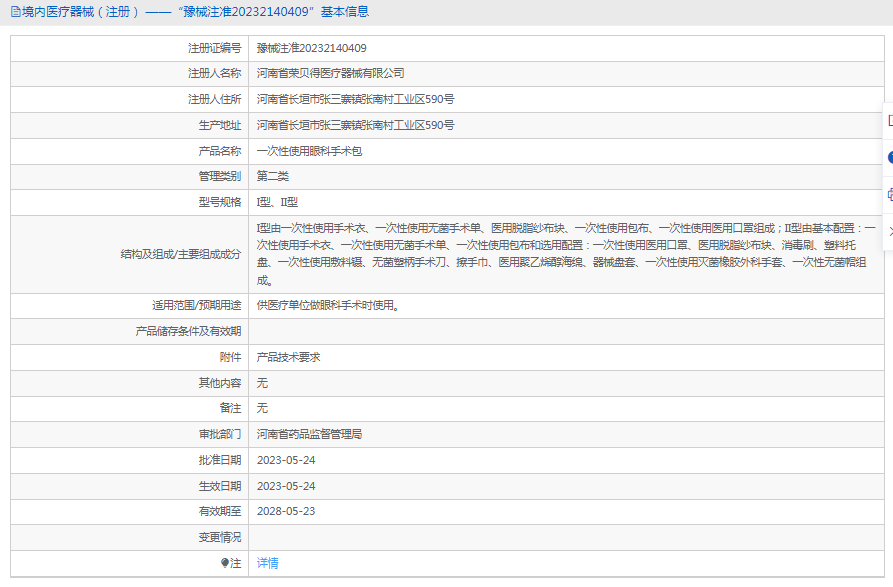Click the registrant name 河南省荣贝得医疗器械有限公司
Image resolution: width=893 pixels, height=587 pixels.
click(330, 74)
